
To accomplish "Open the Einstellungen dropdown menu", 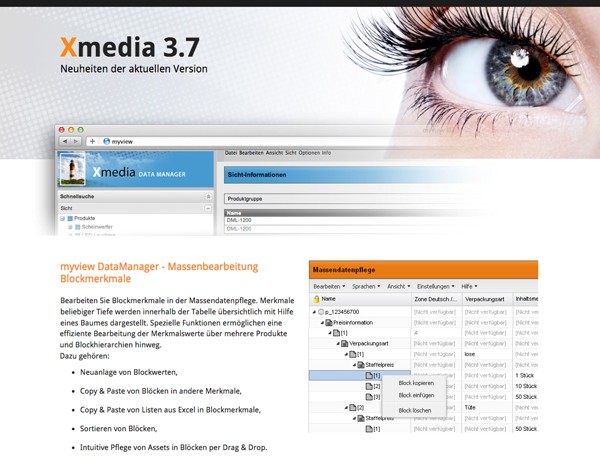I will (x=435, y=286).
